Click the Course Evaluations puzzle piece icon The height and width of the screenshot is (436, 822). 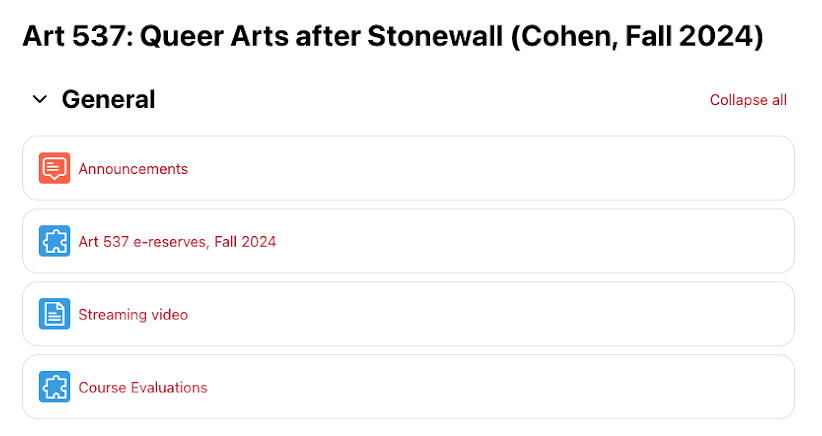click(54, 387)
